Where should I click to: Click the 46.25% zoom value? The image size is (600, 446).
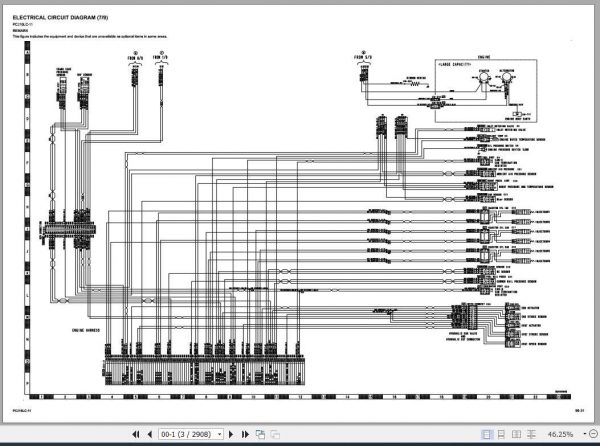(x=560, y=434)
